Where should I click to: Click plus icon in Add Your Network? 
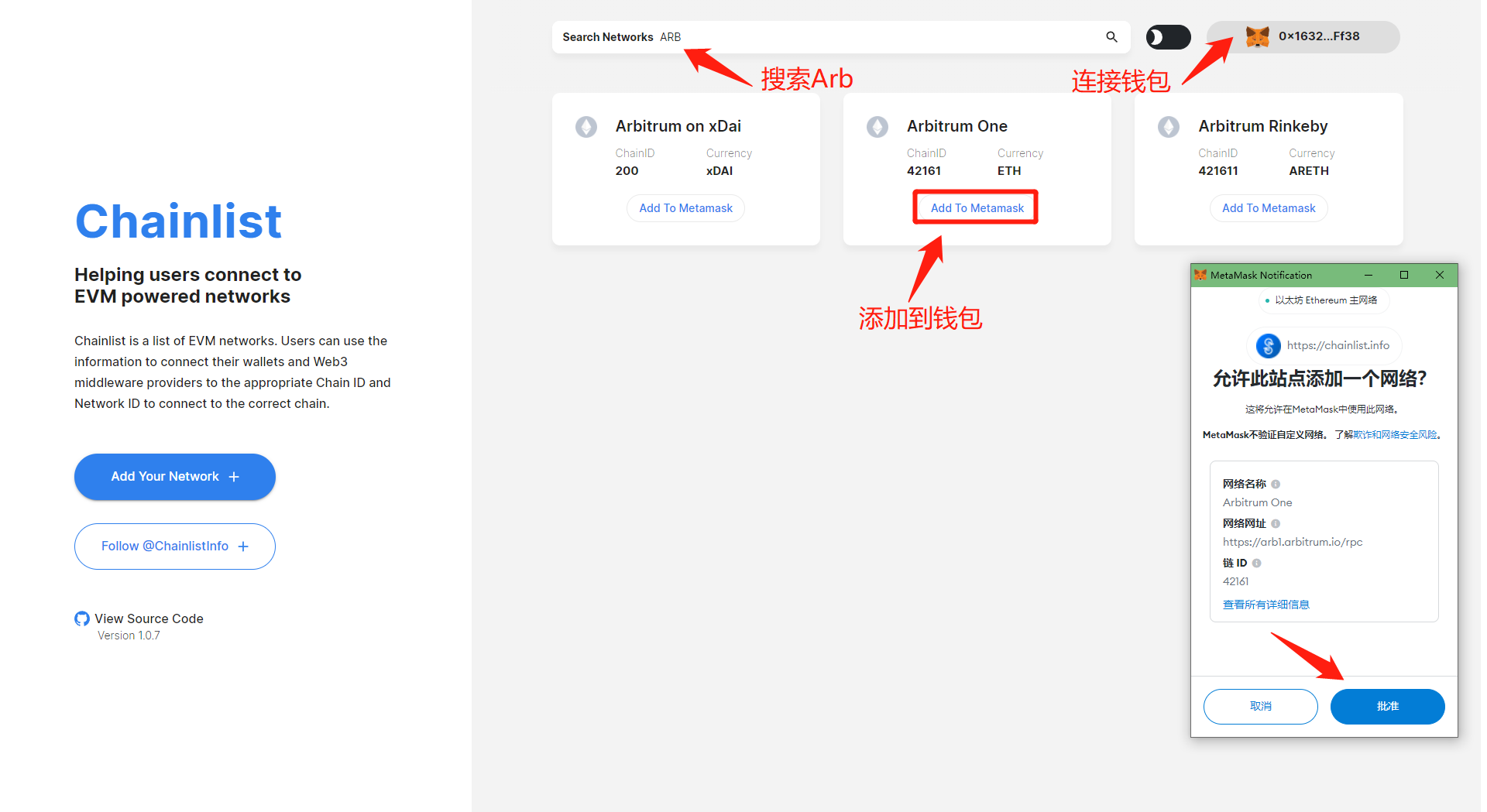click(x=234, y=477)
